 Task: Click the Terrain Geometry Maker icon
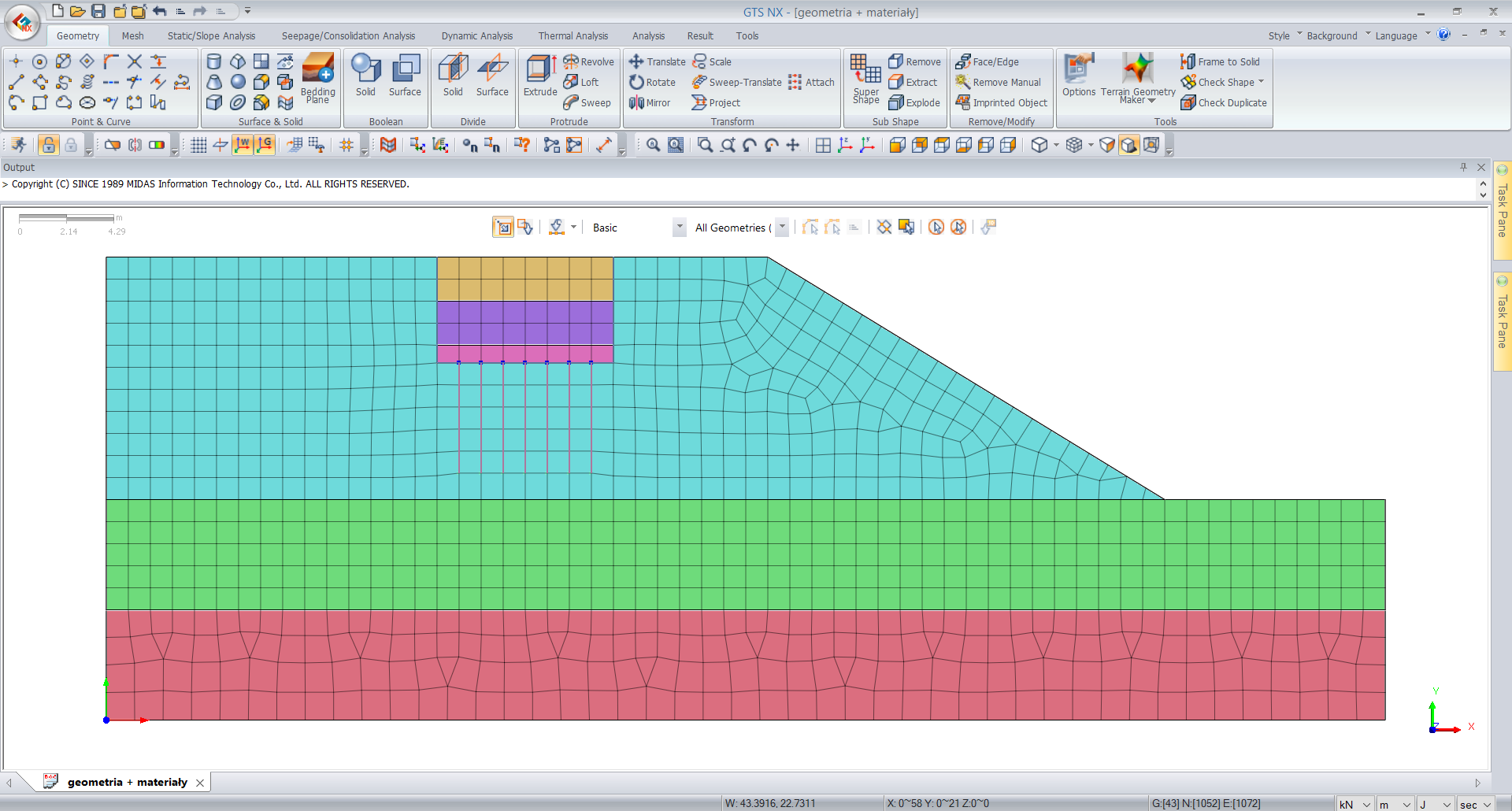1138,78
